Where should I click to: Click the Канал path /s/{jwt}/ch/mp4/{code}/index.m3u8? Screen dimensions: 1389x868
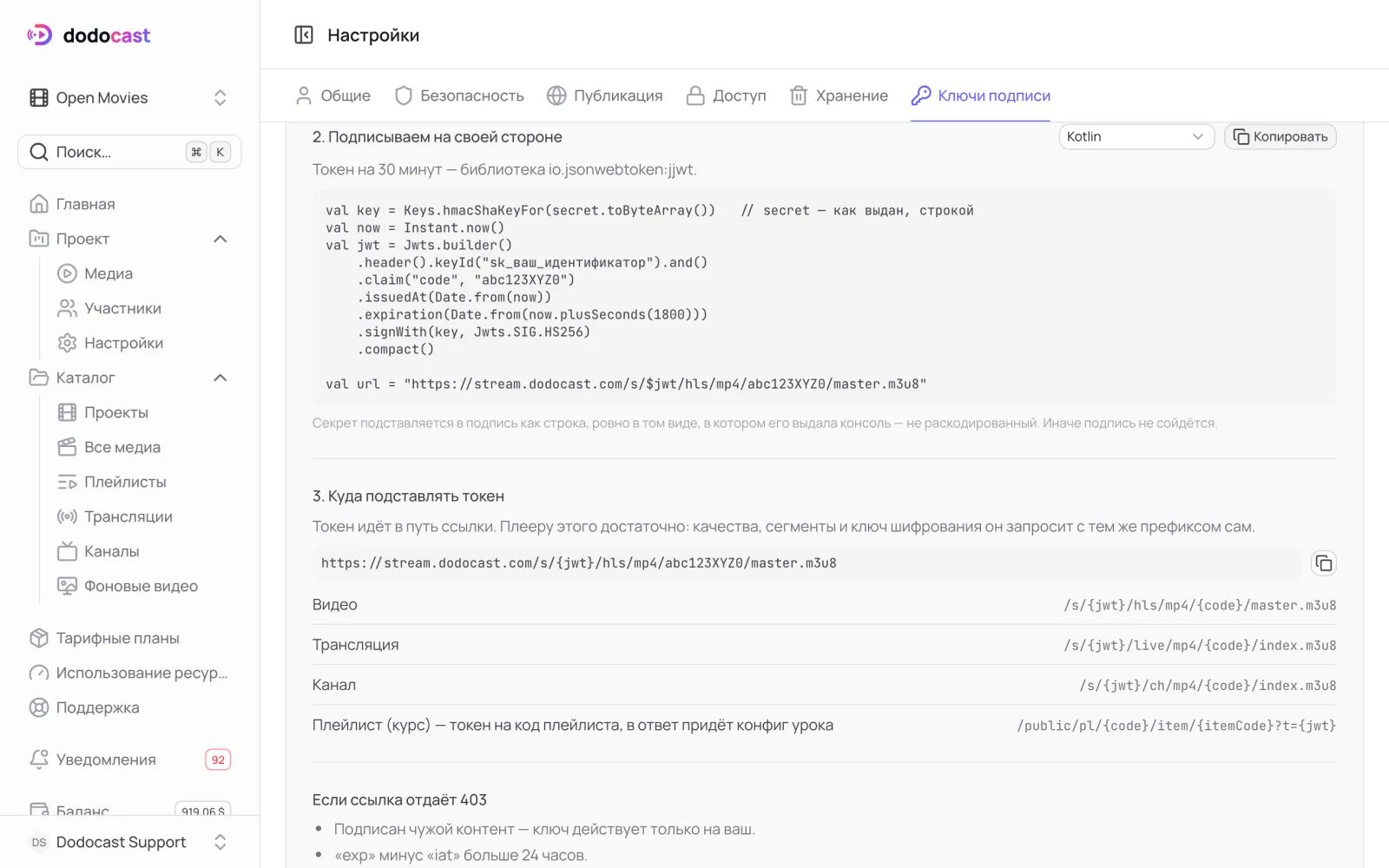[1208, 685]
